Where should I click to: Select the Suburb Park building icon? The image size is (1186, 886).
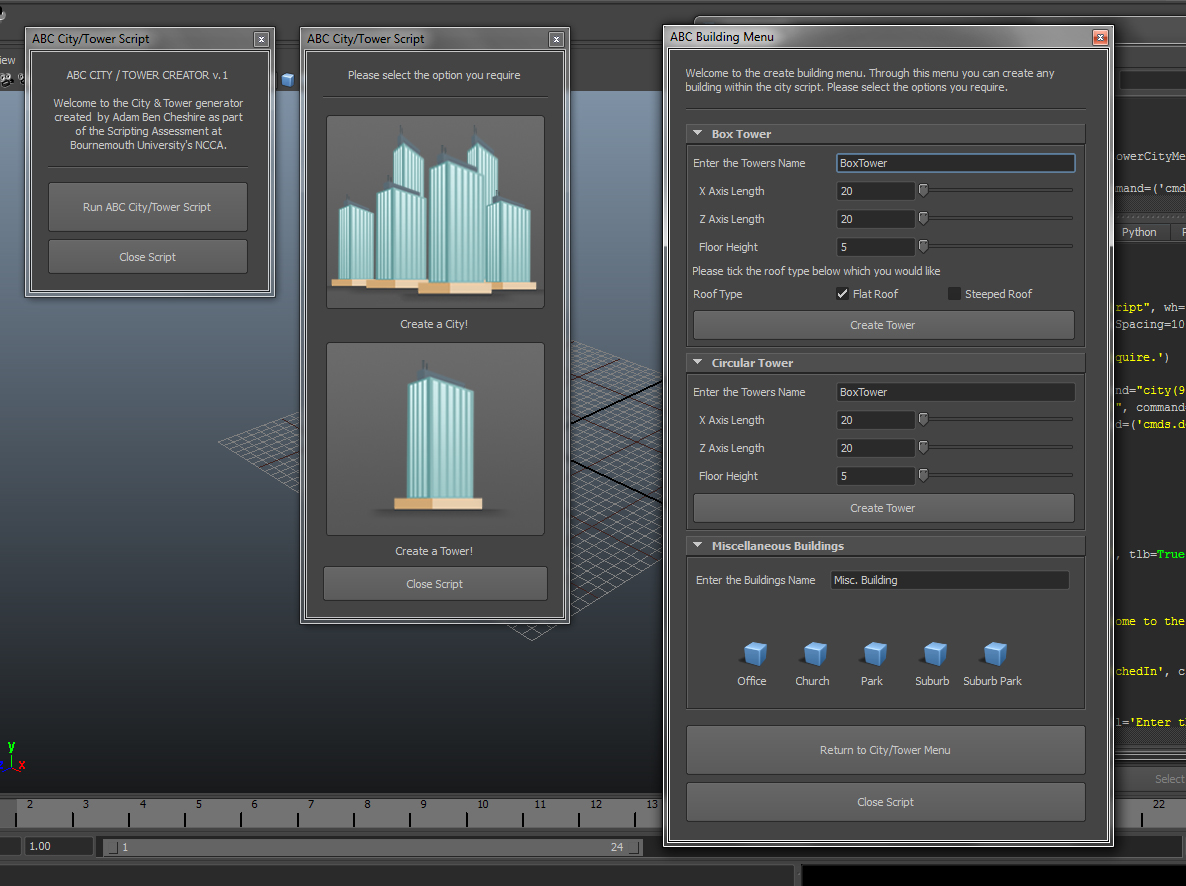[x=991, y=657]
